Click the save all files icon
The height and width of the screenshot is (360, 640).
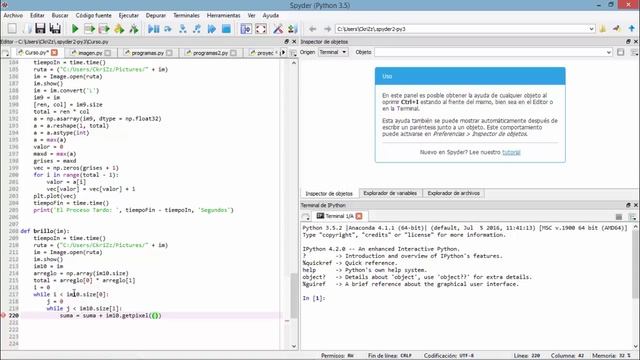tap(55, 29)
